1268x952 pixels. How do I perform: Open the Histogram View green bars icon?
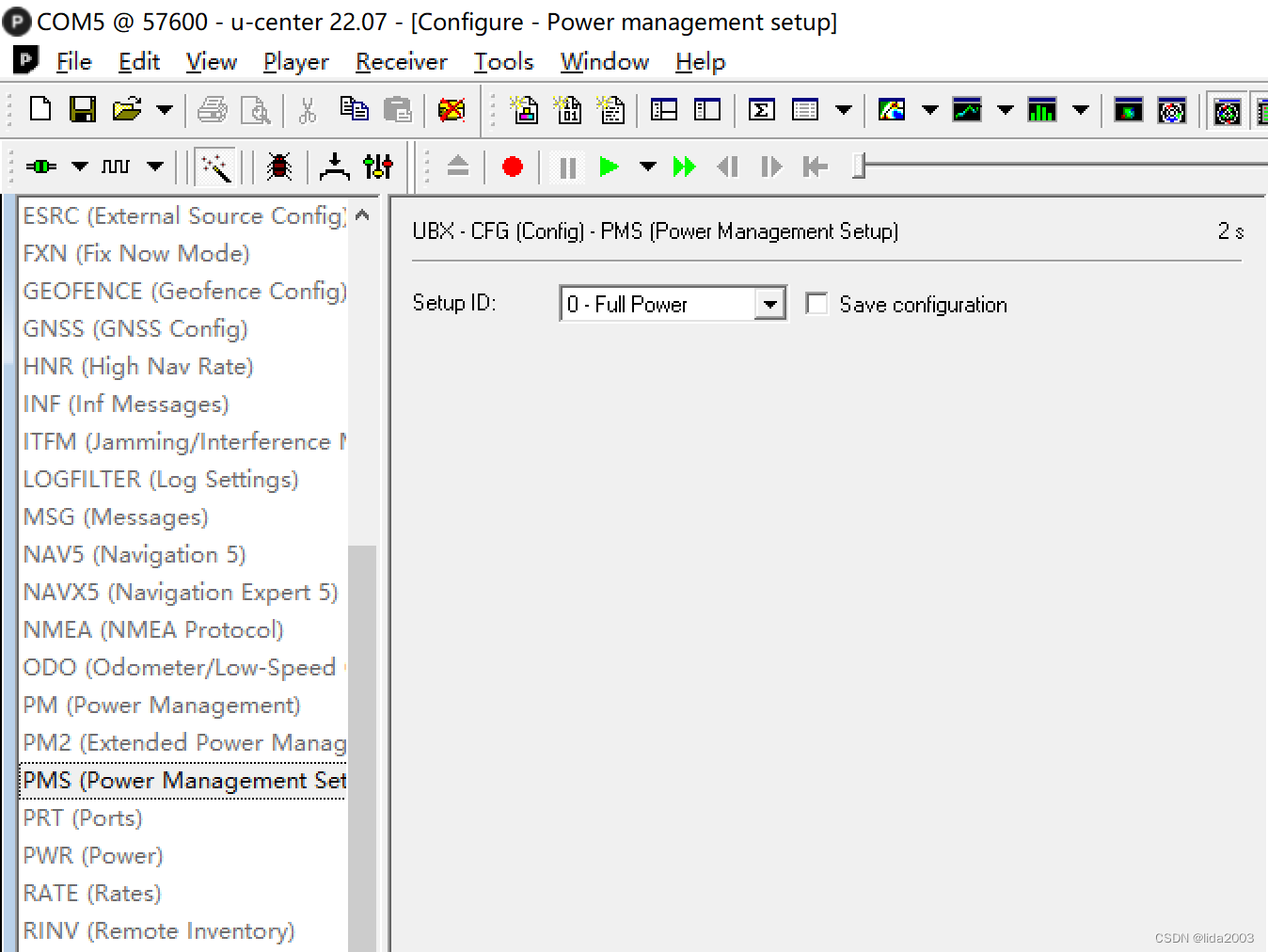pos(1042,110)
